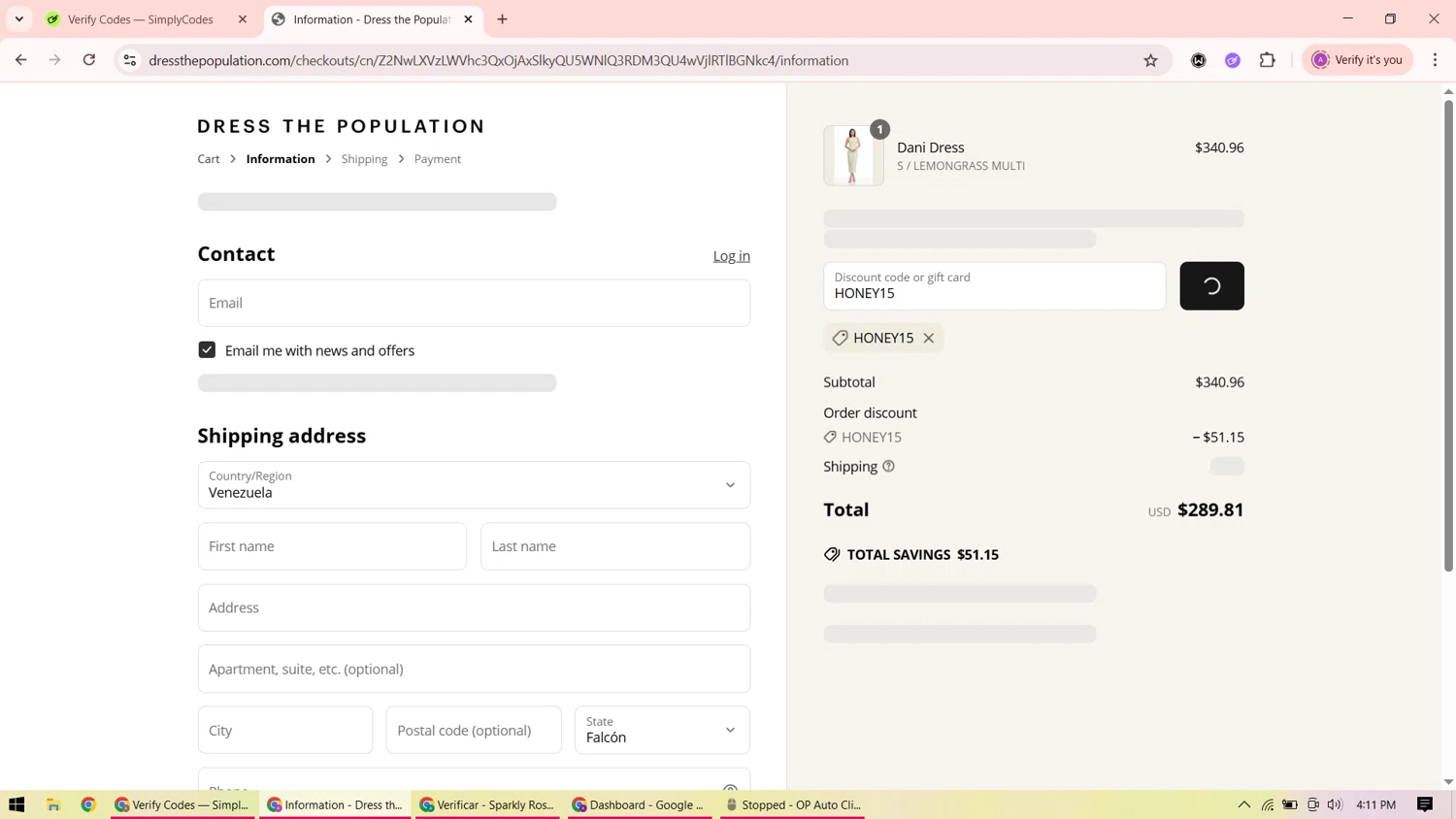Open Chrome three-dot menu
Screen dimensions: 1456x819
[1435, 60]
